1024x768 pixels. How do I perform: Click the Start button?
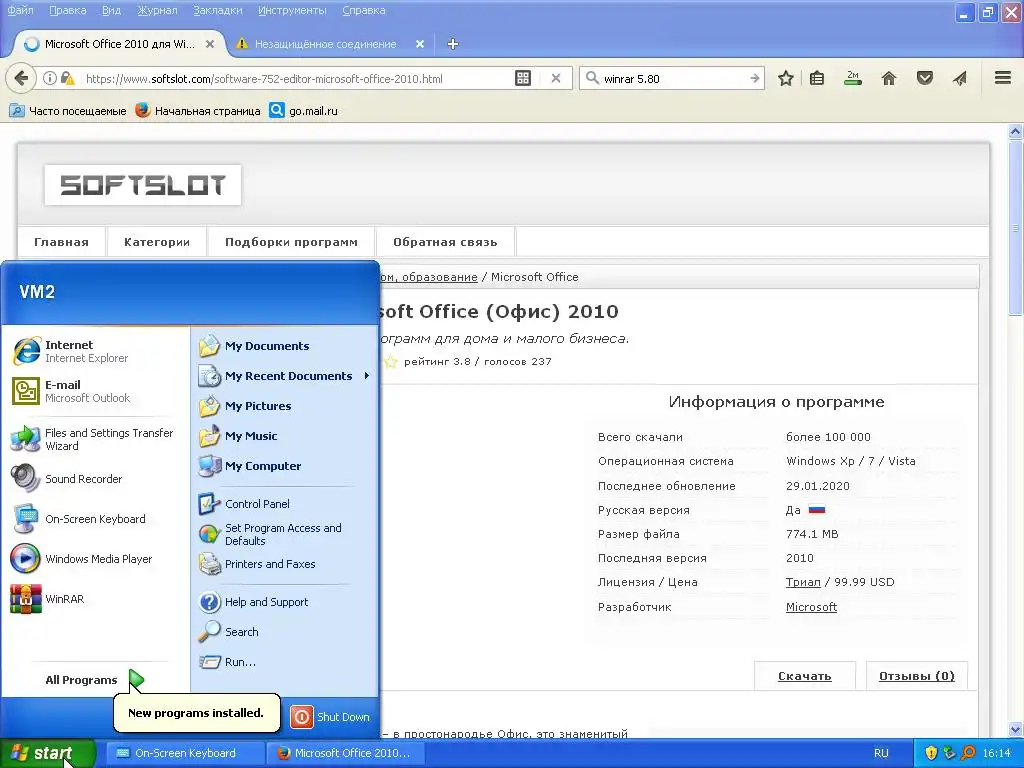click(47, 753)
